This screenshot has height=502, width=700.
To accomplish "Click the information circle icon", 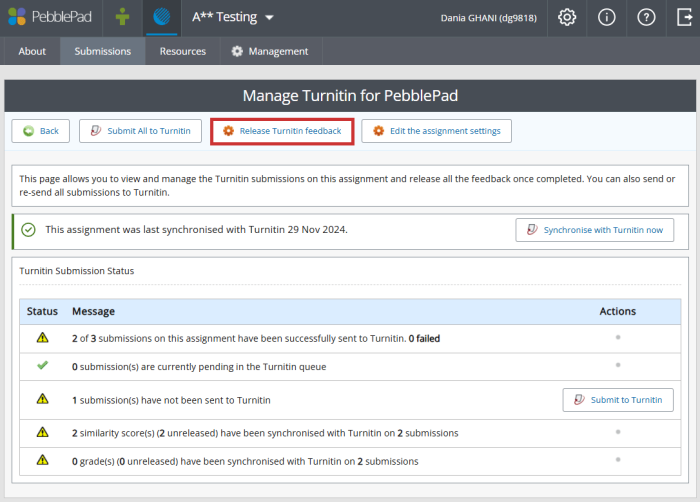I will click(606, 17).
